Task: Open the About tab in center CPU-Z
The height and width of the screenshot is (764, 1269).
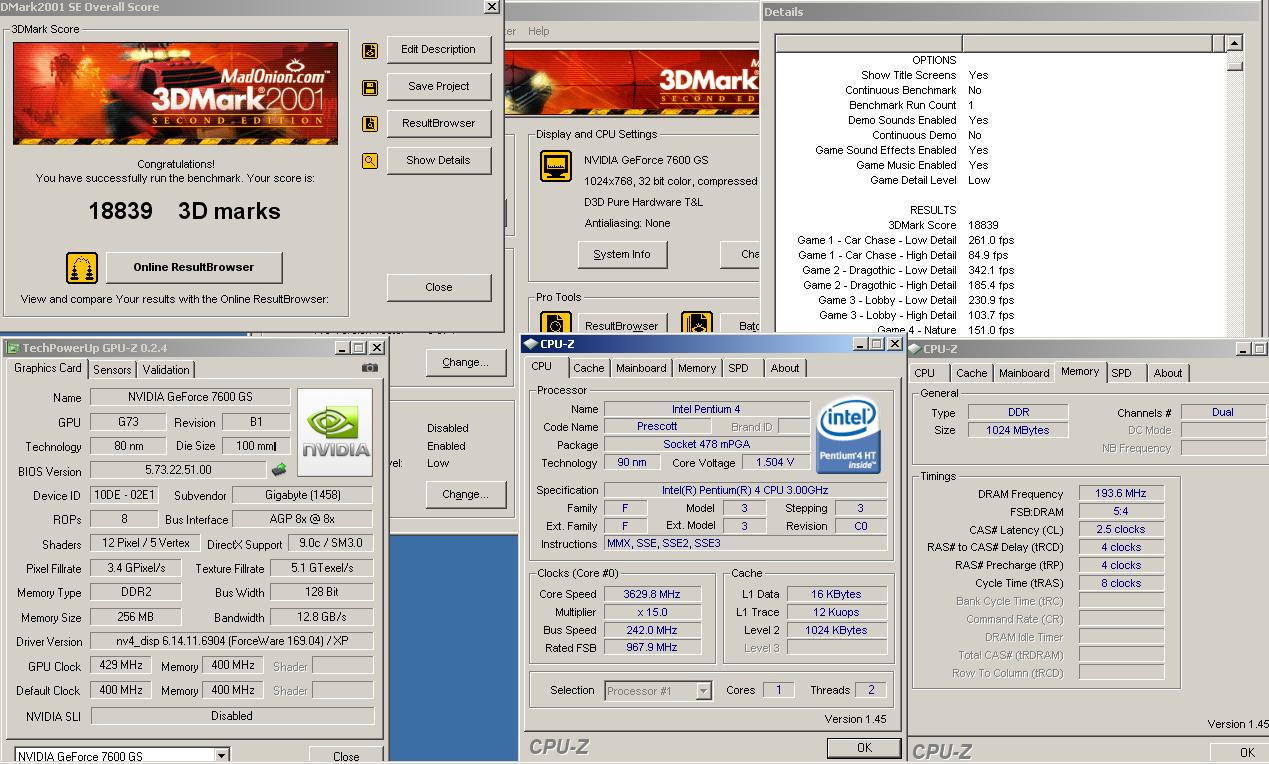Action: tap(785, 368)
